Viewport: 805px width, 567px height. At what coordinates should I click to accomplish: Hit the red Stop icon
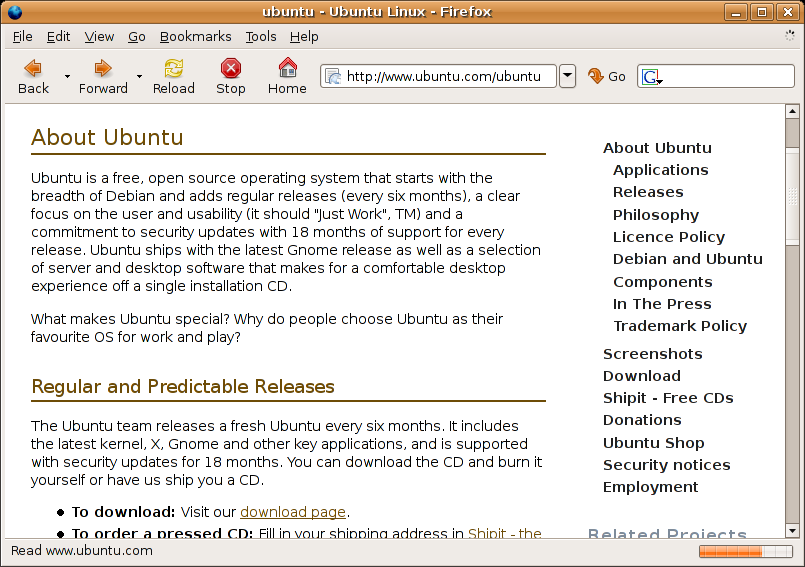coord(231,68)
